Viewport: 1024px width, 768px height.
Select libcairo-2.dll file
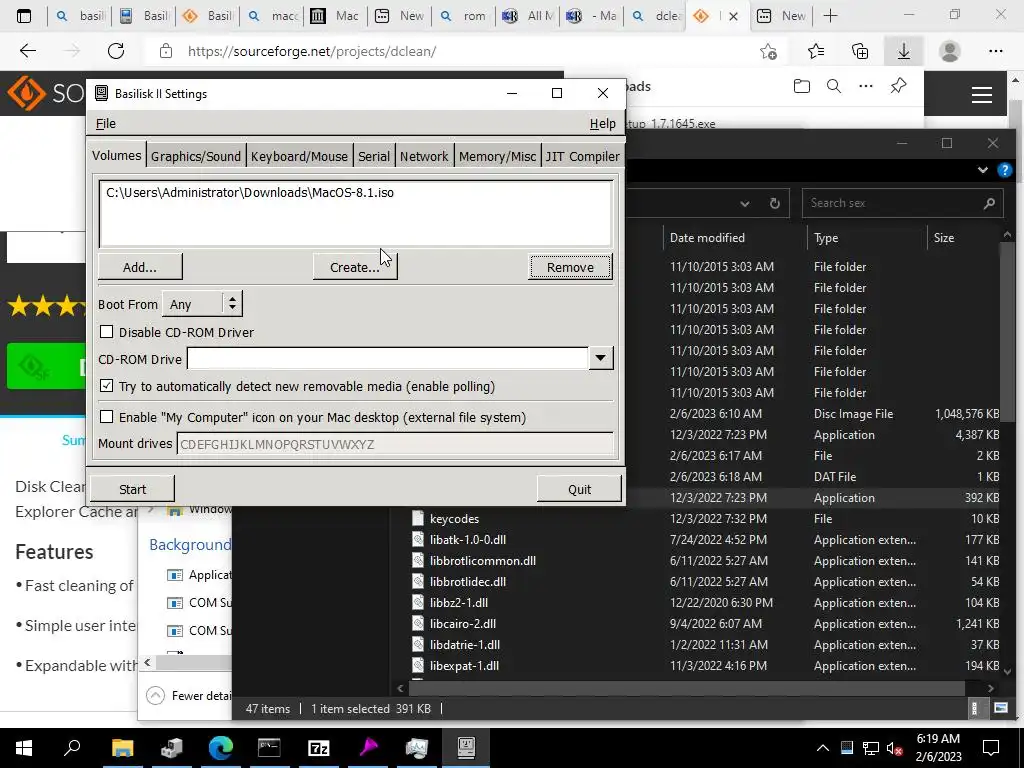point(462,624)
